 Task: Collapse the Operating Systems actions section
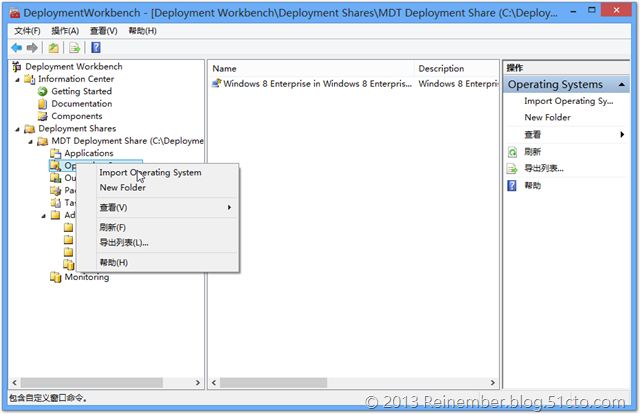pyautogui.click(x=622, y=85)
